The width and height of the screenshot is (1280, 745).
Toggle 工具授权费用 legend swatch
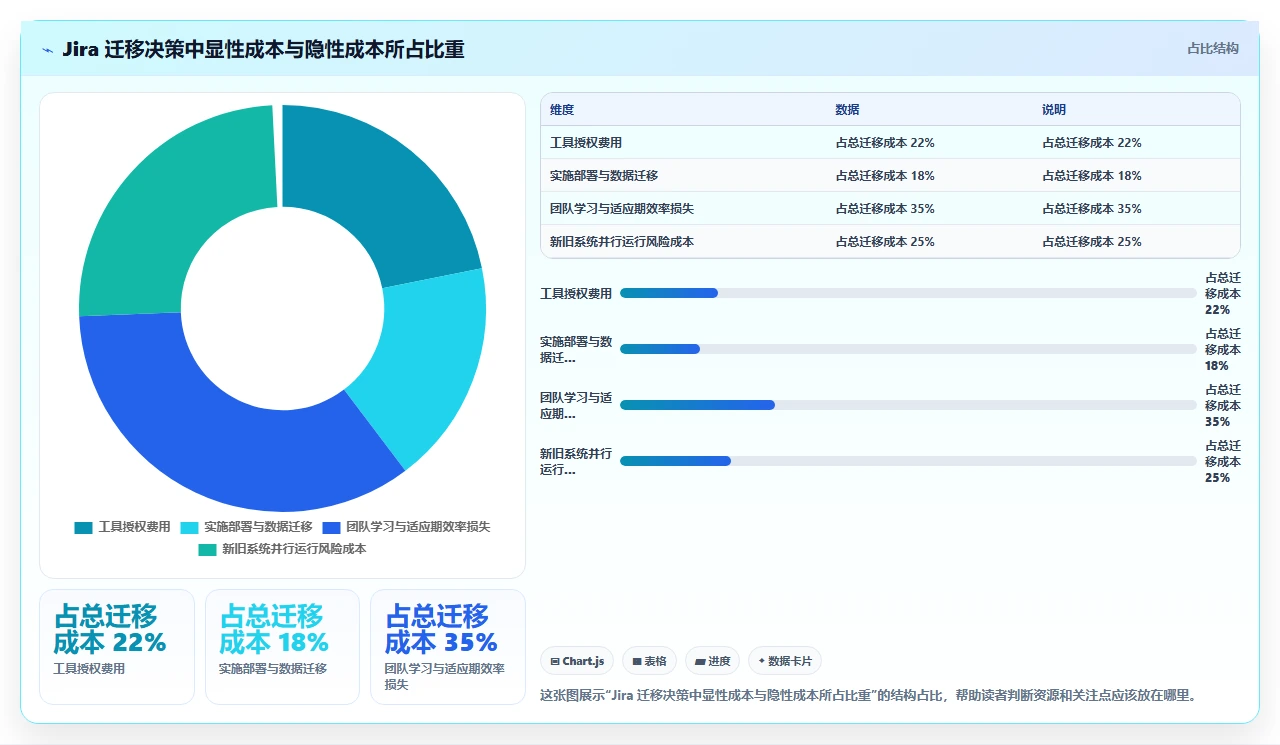click(83, 527)
